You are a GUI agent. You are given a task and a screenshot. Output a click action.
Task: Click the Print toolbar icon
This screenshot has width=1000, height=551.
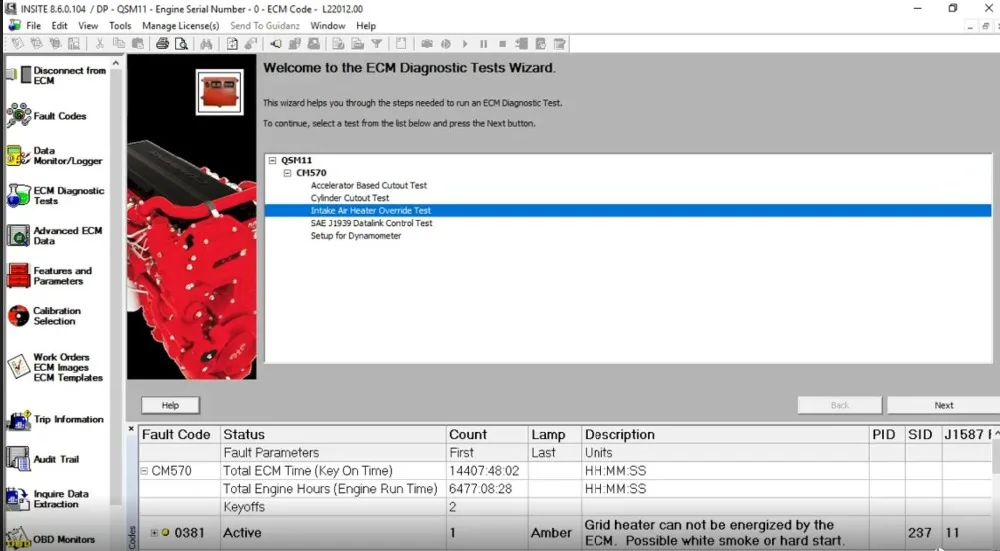point(162,44)
